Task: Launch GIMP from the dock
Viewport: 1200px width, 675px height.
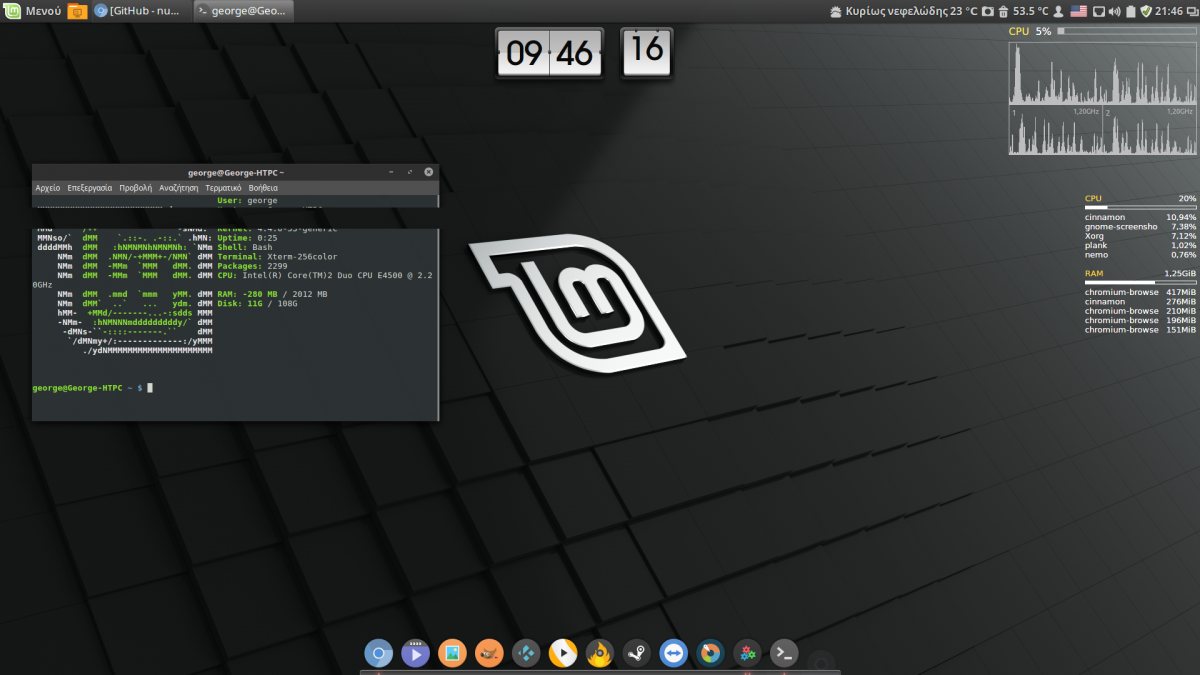Action: coord(489,654)
